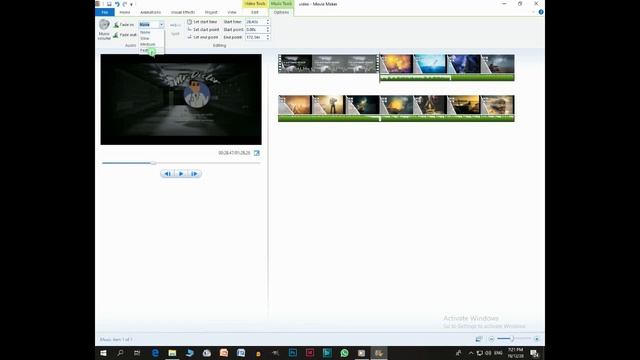
Task: Open the Task View icon
Action: (x=137, y=353)
